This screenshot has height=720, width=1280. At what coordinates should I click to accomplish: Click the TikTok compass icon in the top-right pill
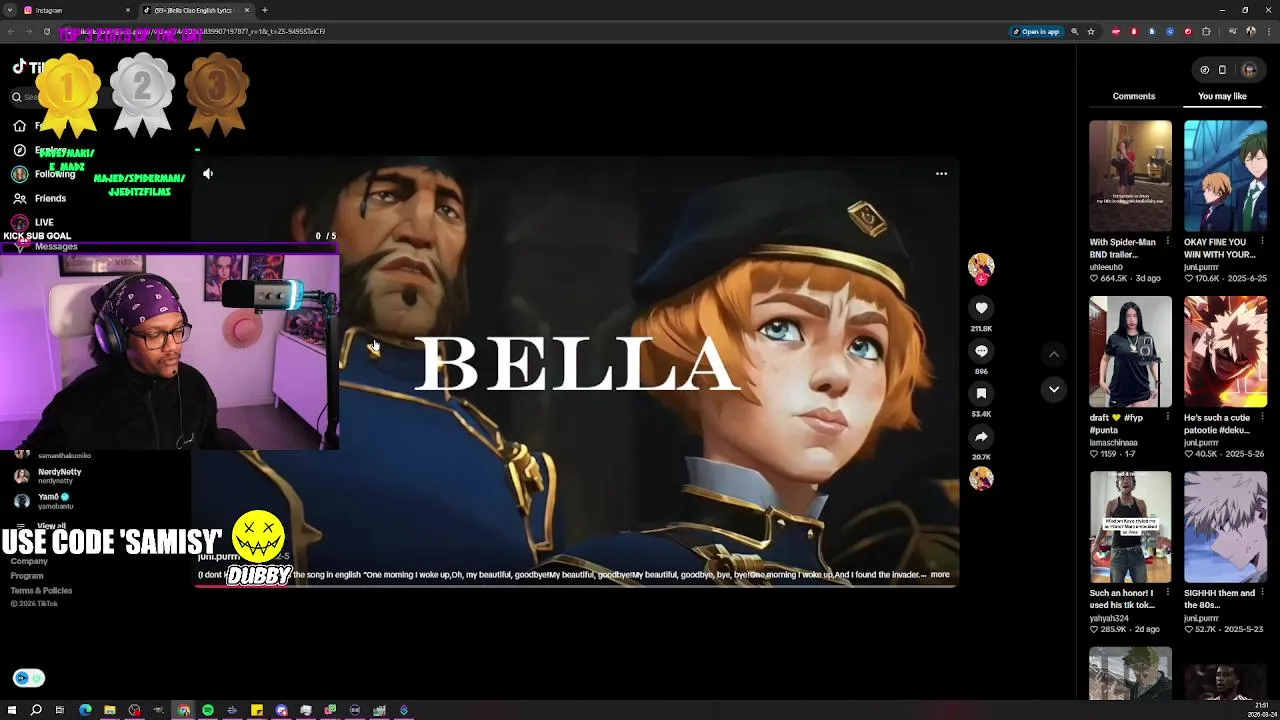(x=1204, y=70)
